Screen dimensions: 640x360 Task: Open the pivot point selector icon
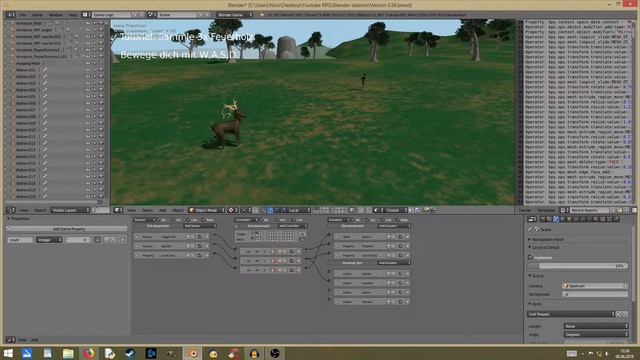246,210
